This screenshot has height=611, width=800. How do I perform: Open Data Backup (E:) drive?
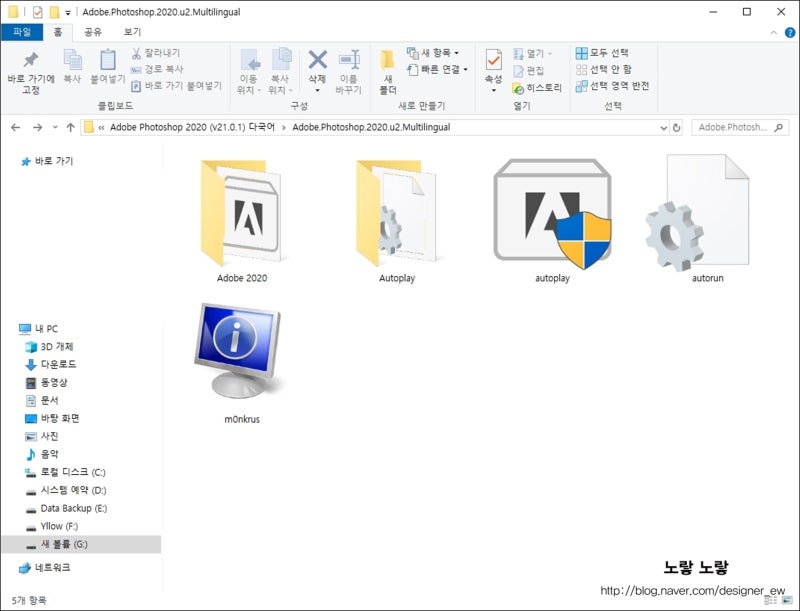coord(66,508)
